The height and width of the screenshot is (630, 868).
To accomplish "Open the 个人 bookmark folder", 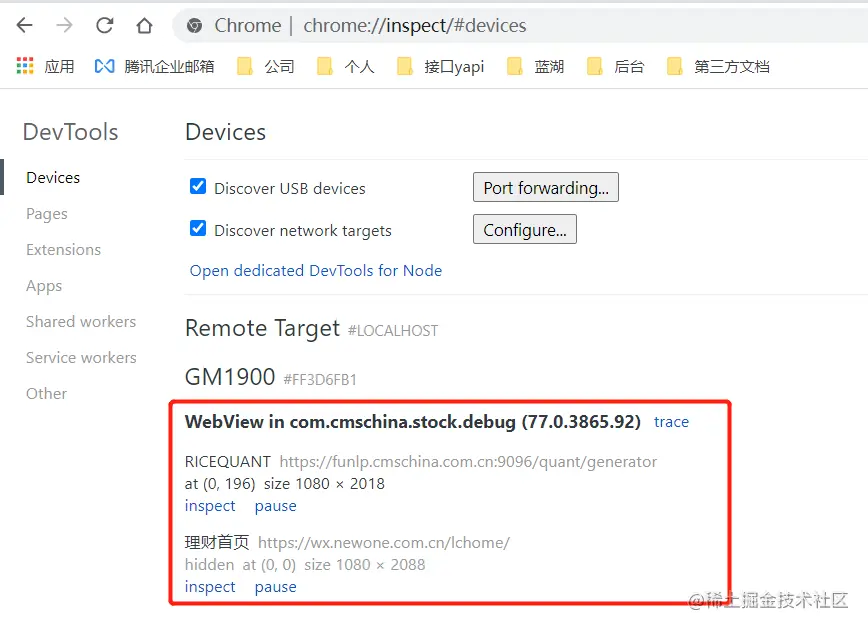I will [x=345, y=66].
